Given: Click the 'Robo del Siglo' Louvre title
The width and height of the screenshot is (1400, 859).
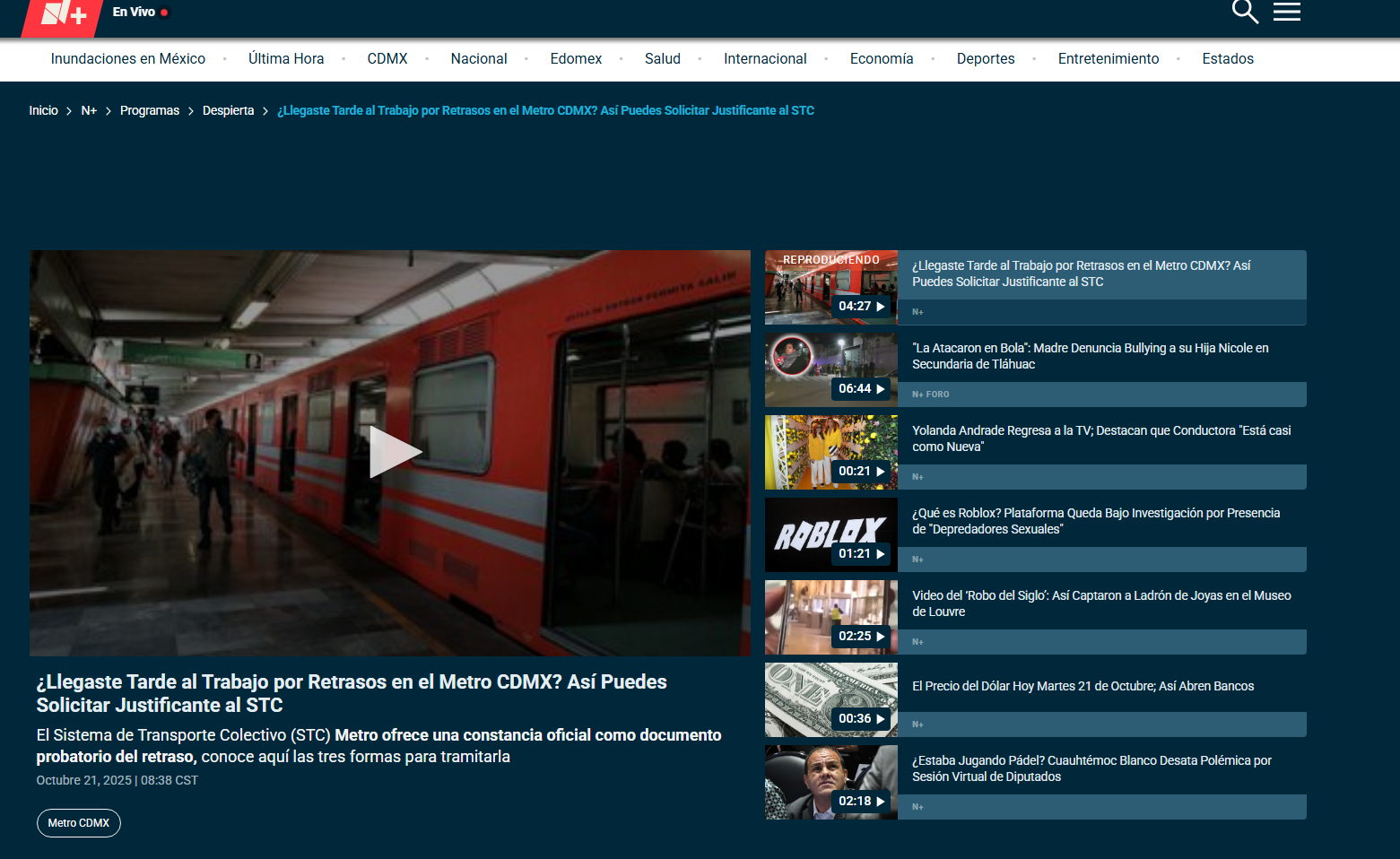Looking at the screenshot, I should [1101, 603].
